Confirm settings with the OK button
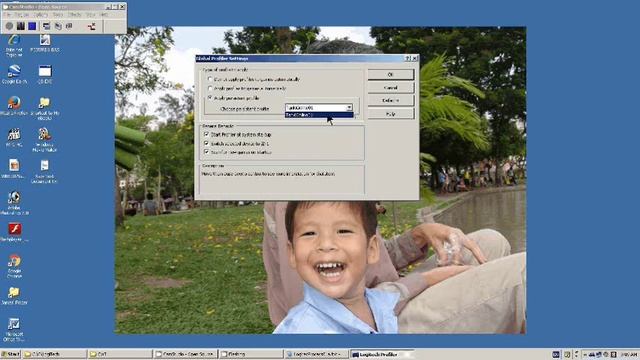The width and height of the screenshot is (640, 360). tap(391, 75)
